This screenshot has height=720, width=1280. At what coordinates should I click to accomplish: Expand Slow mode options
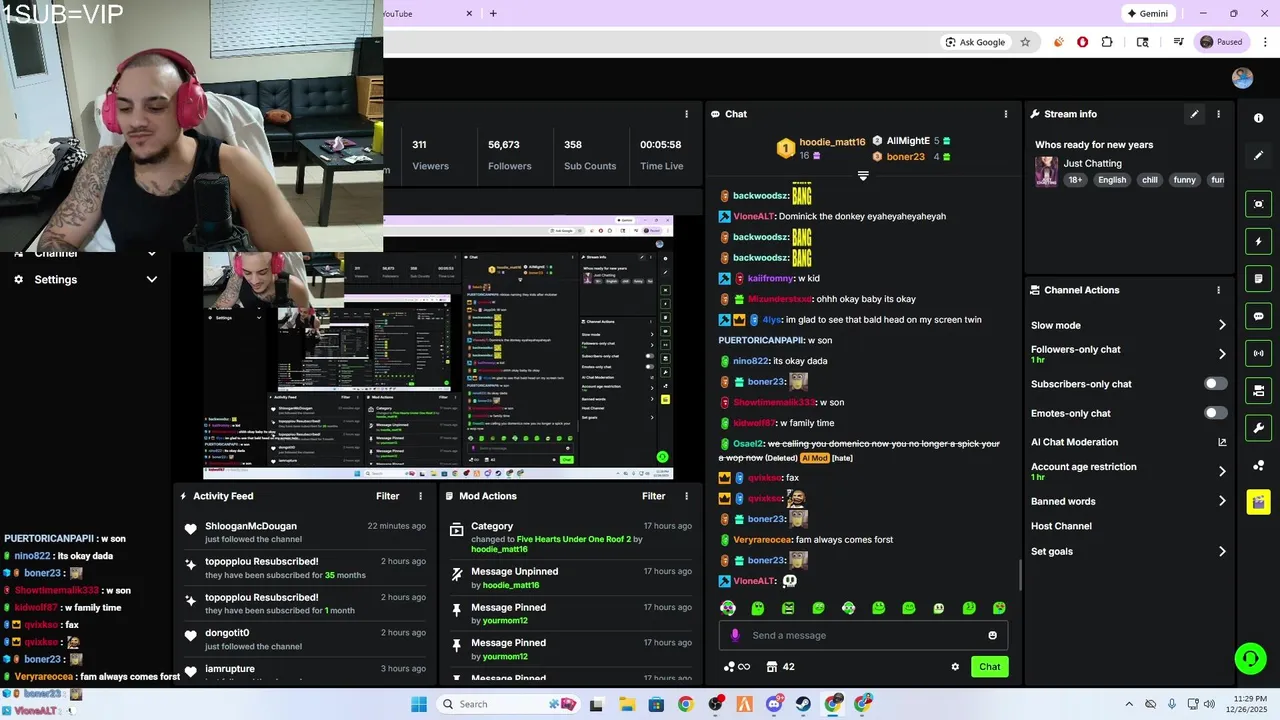click(x=1222, y=325)
